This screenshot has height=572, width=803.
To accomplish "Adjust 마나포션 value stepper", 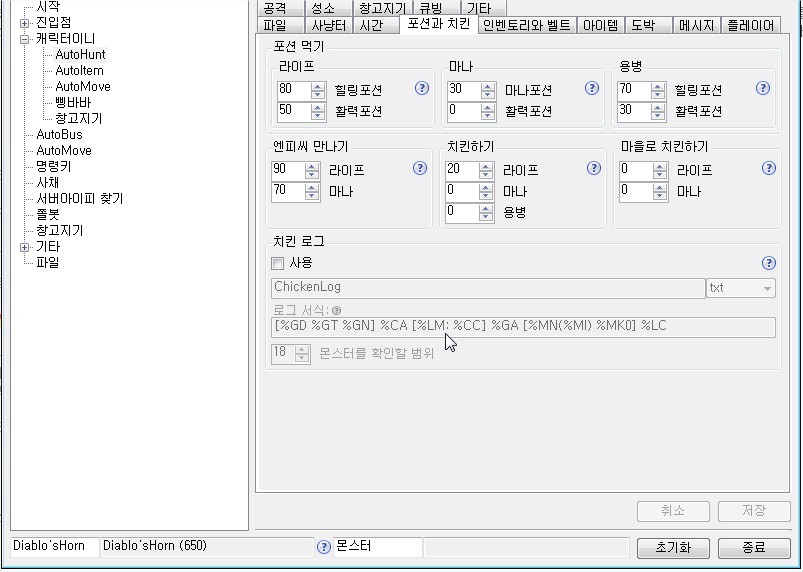I will (488, 91).
